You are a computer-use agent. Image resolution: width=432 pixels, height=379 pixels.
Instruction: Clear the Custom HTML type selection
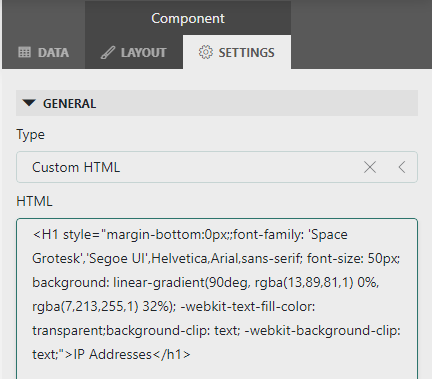coord(370,167)
